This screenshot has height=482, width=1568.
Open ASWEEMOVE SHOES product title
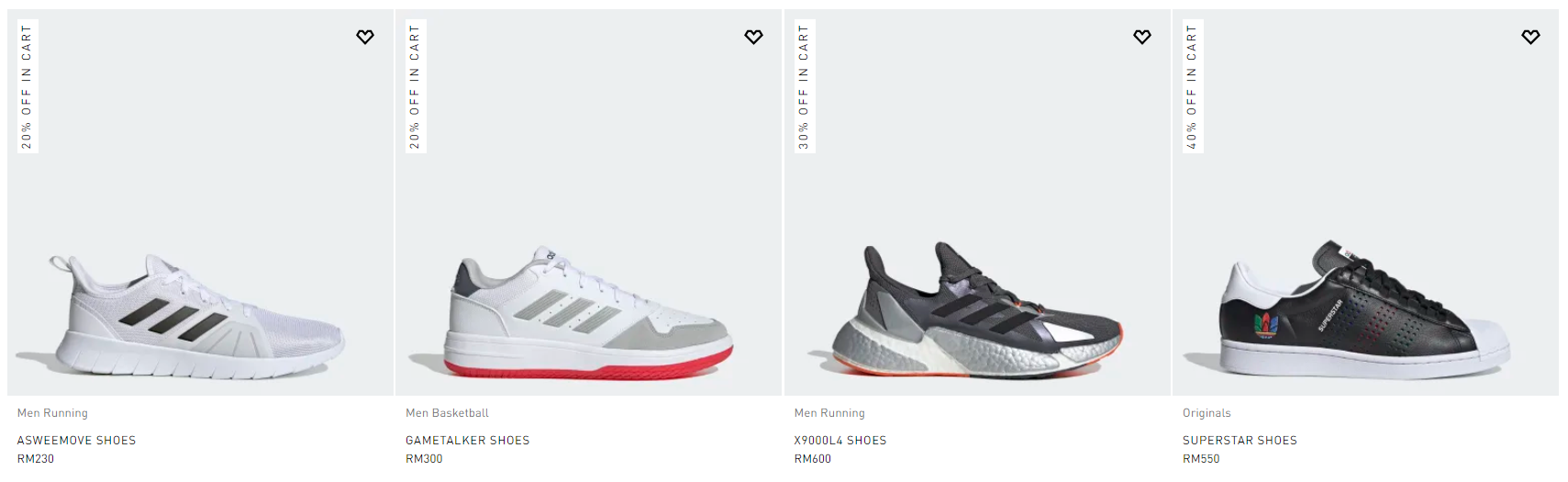(x=76, y=441)
